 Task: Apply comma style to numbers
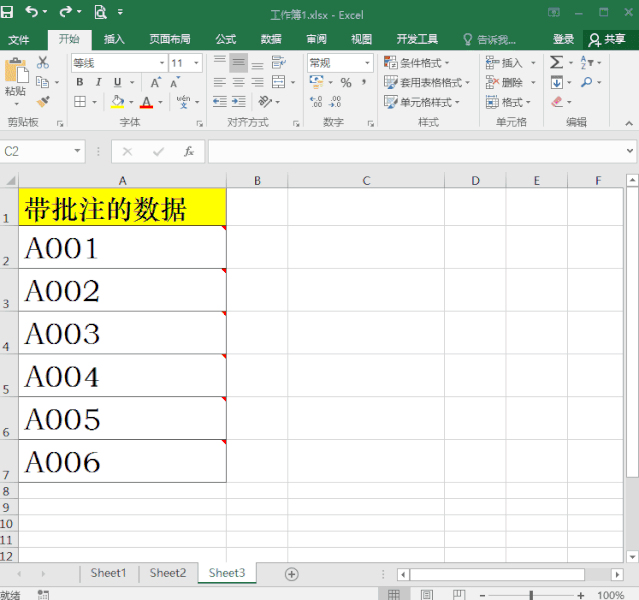pos(364,82)
